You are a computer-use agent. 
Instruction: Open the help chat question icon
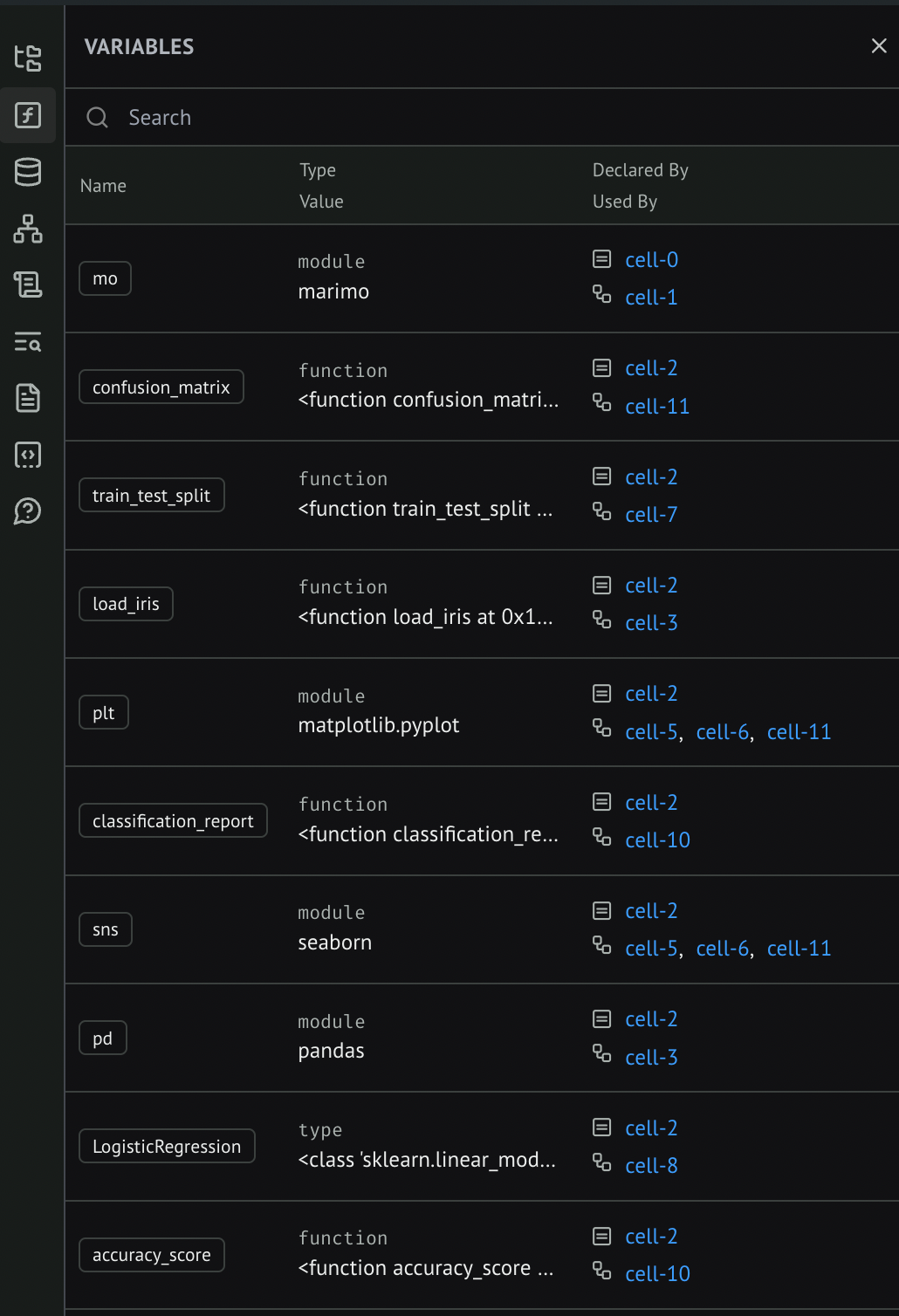click(x=28, y=511)
